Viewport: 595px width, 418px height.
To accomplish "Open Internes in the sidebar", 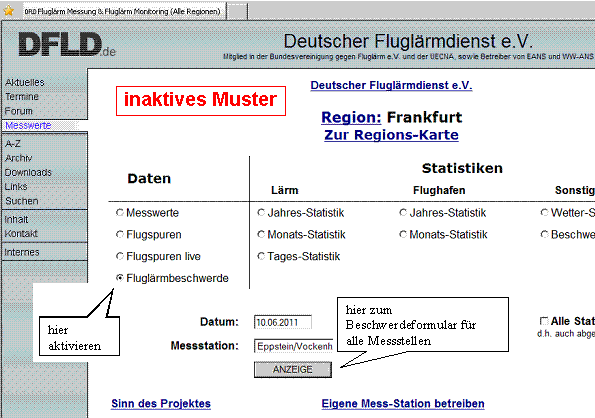I will tap(22, 252).
